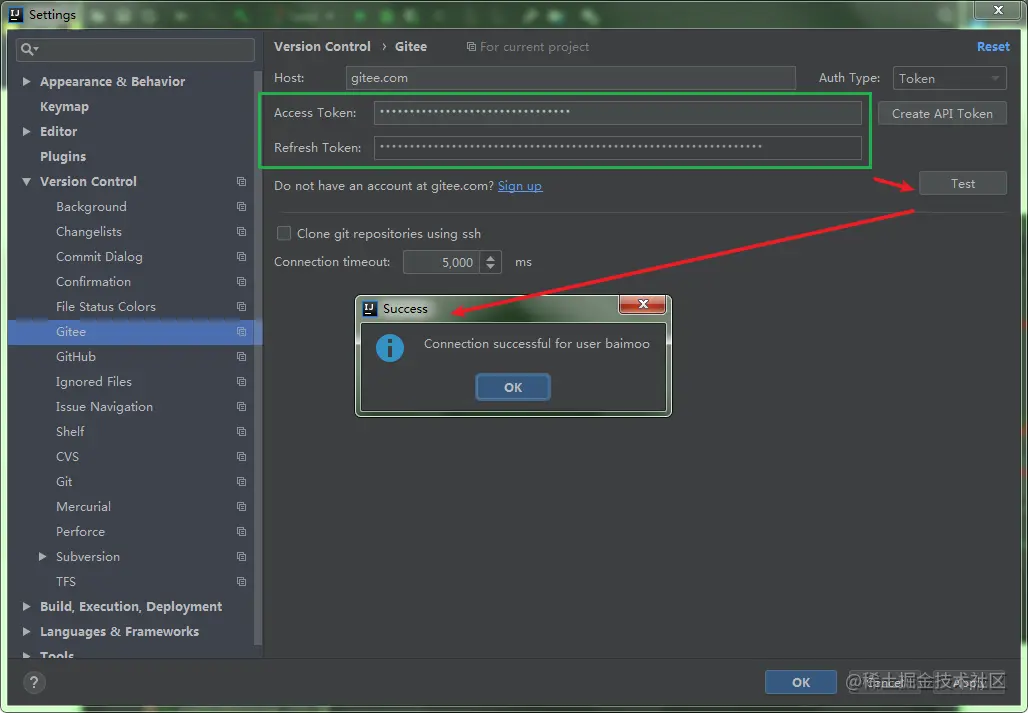Expand Languages & Frameworks section

pos(26,631)
